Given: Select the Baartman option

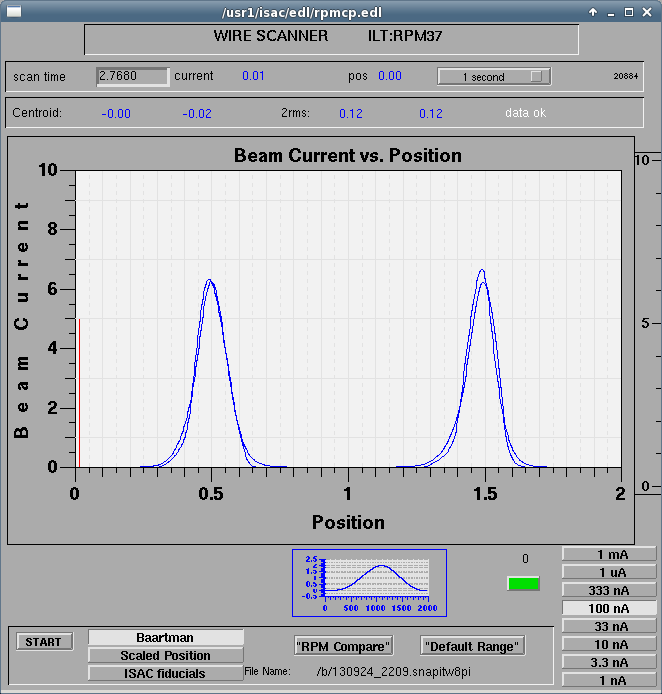Looking at the screenshot, I should pos(166,637).
